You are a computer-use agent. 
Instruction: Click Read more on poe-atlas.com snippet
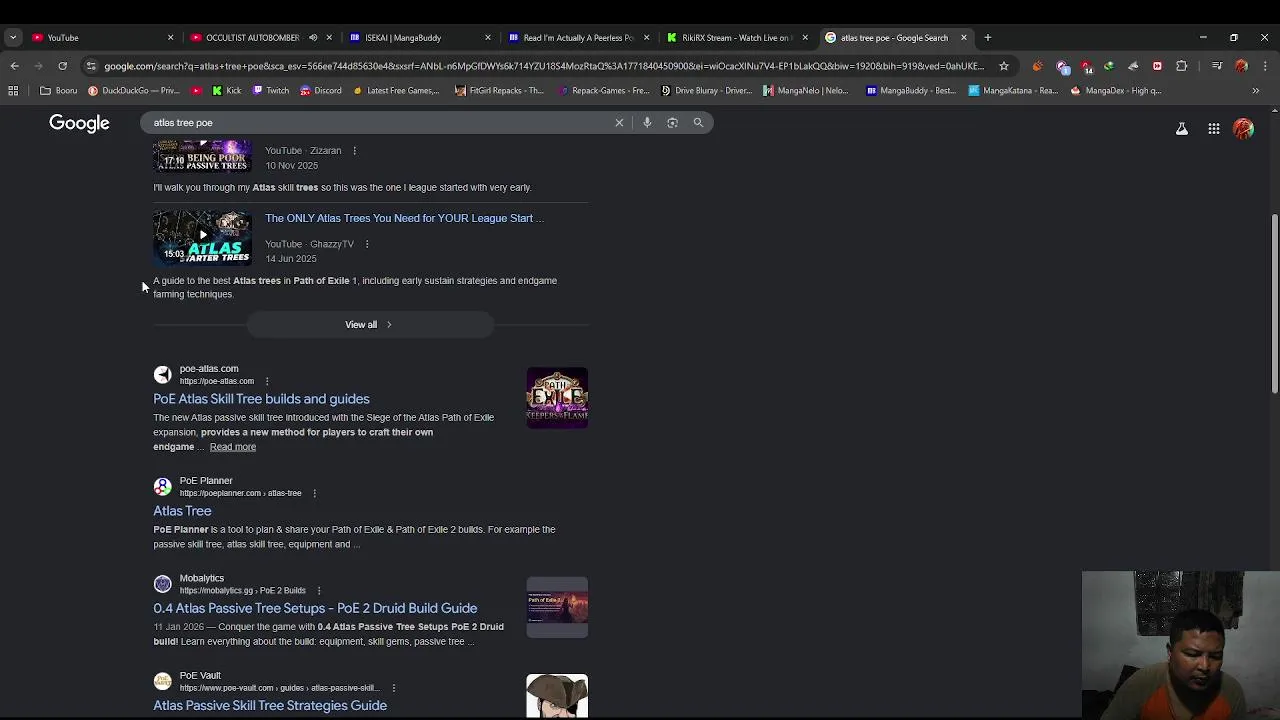[x=233, y=447]
